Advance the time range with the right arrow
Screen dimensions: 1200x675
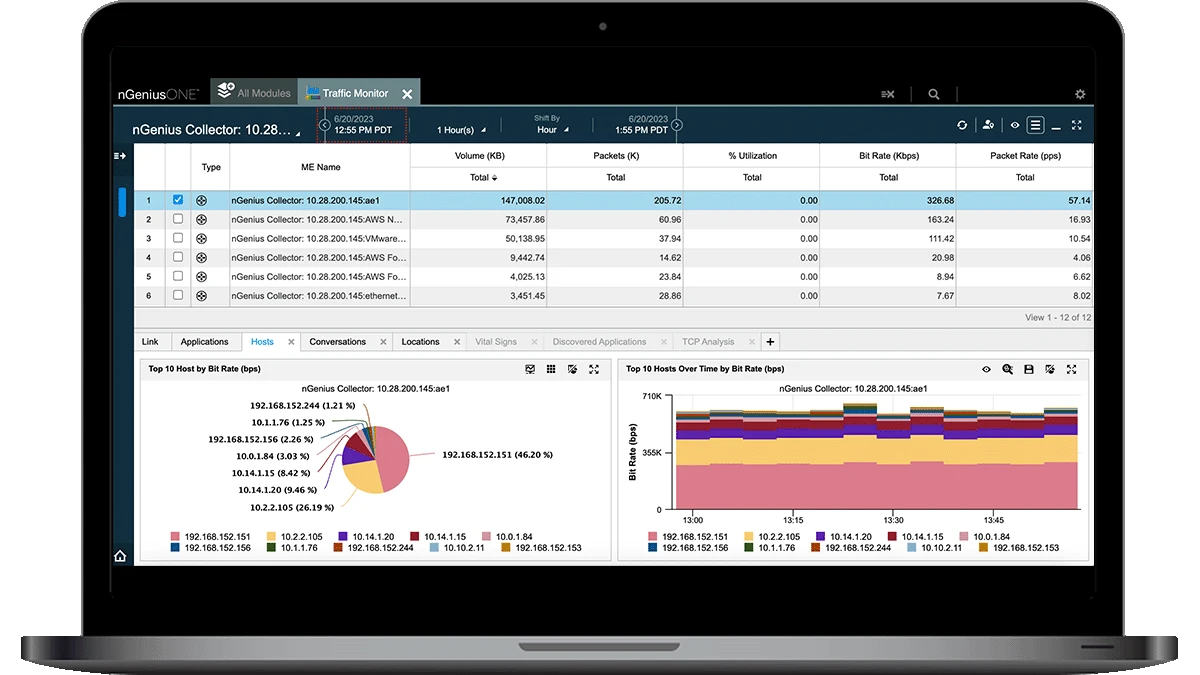[676, 125]
